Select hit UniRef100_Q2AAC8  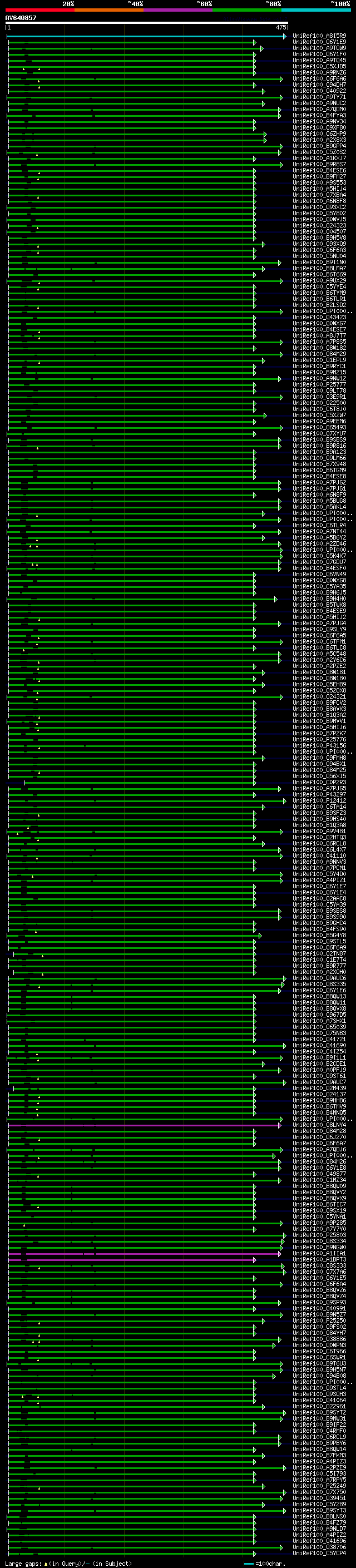319,898
